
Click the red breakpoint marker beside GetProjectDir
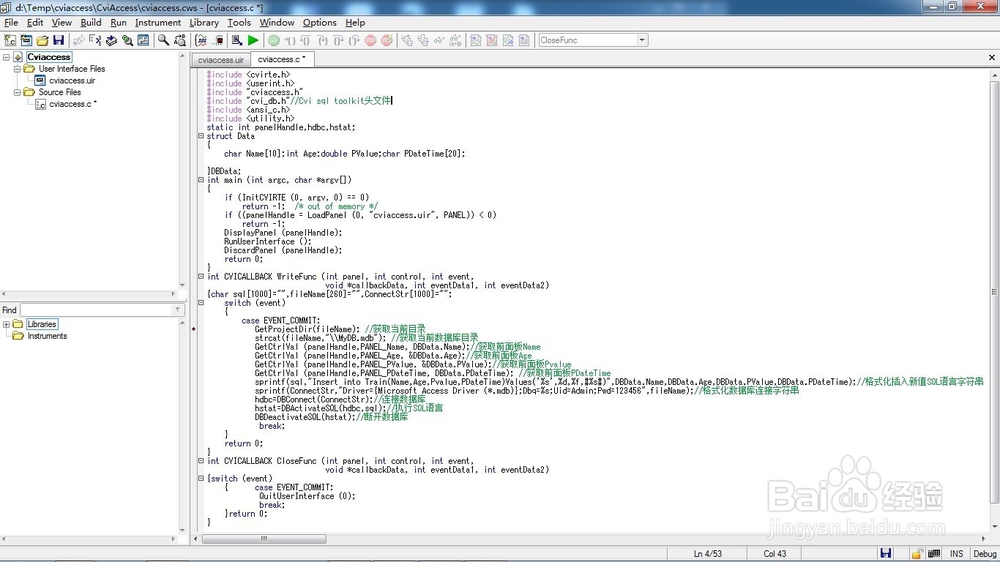(x=194, y=329)
